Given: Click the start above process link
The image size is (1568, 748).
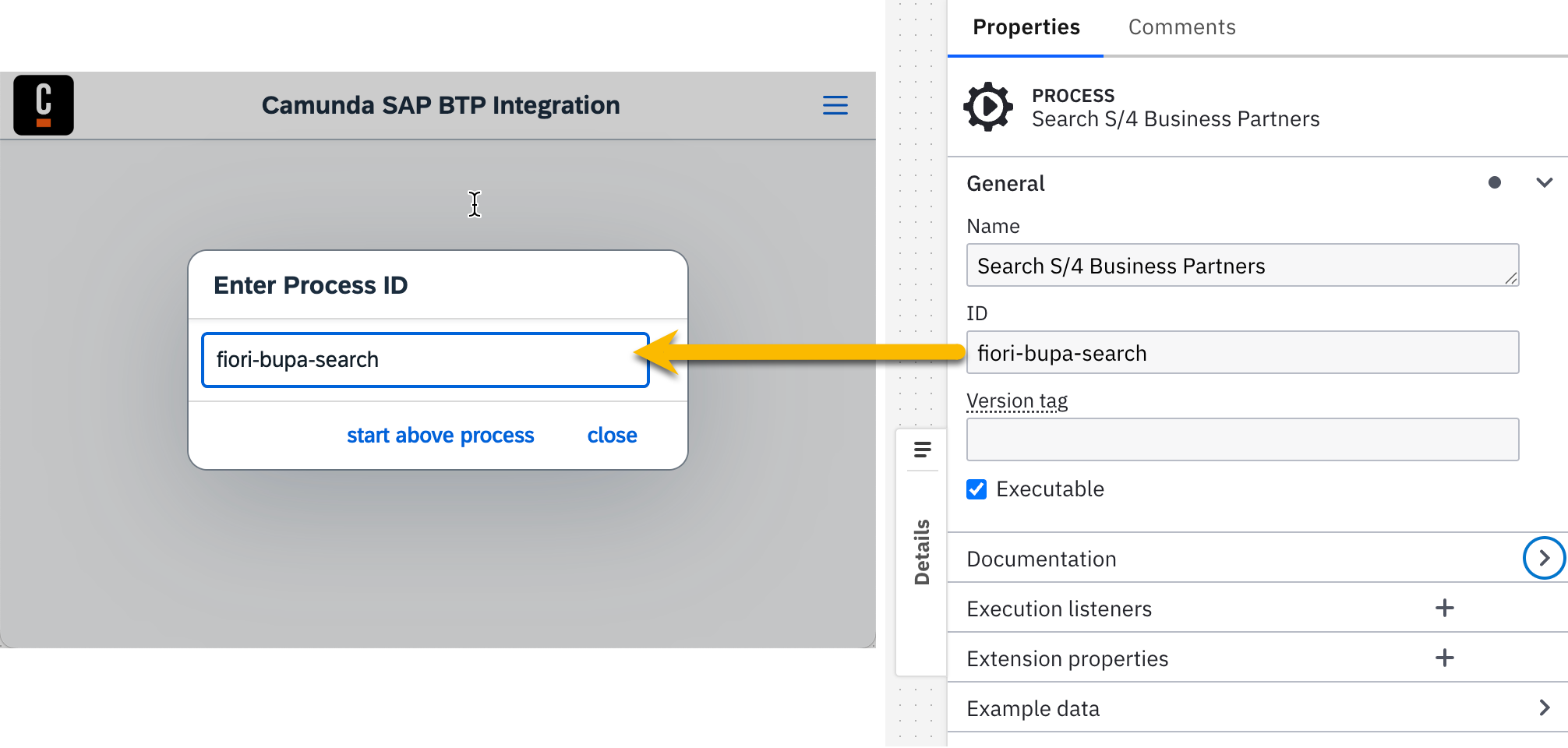Looking at the screenshot, I should [x=440, y=435].
